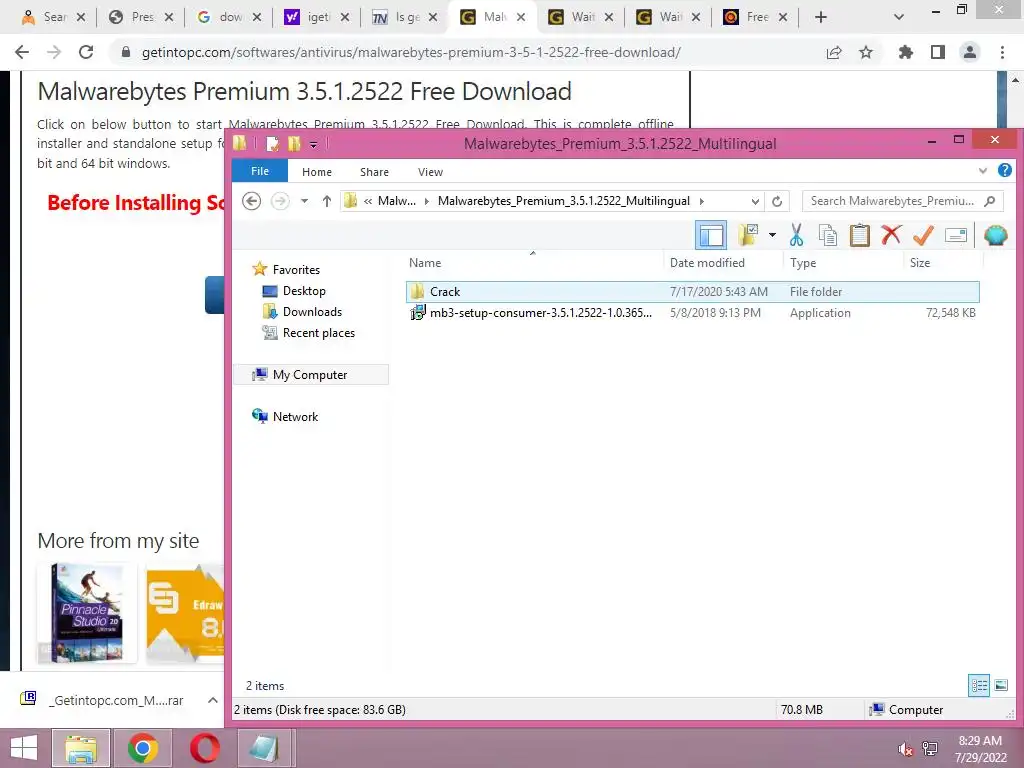1024x768 pixels.
Task: Open the Home ribbon tab
Action: click(317, 172)
